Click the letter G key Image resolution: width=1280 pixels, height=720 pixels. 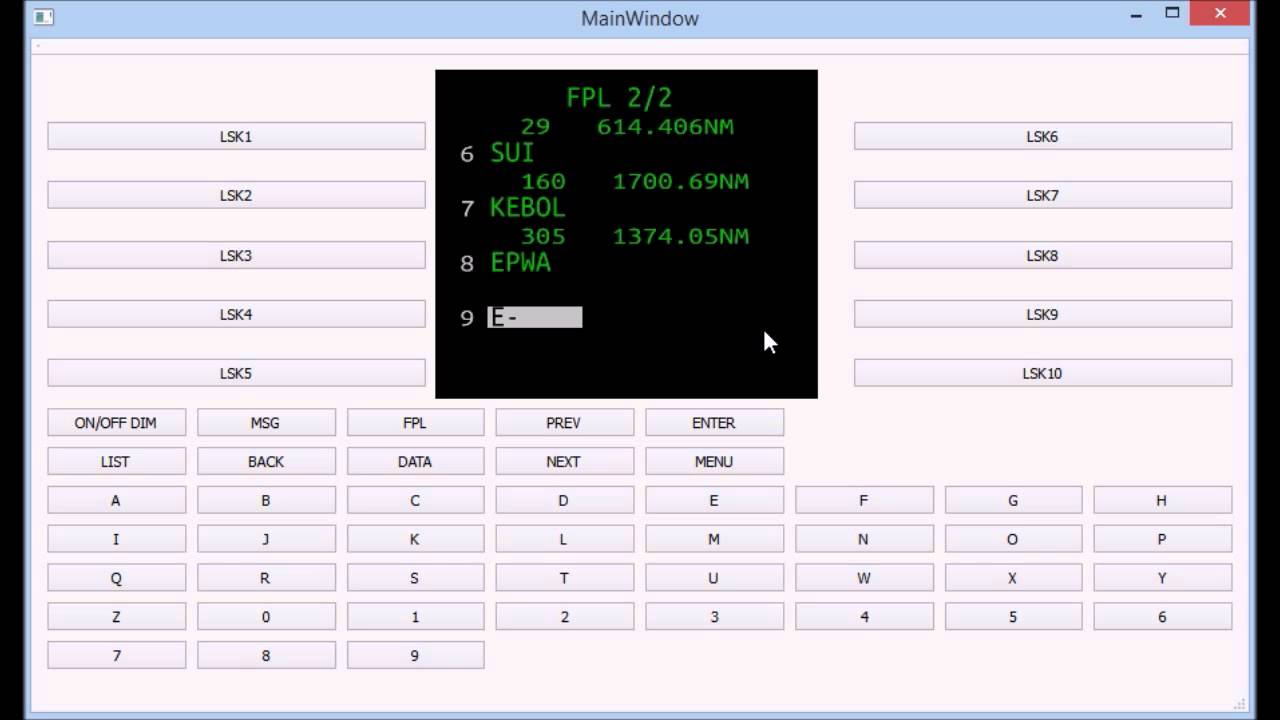pos(1013,500)
